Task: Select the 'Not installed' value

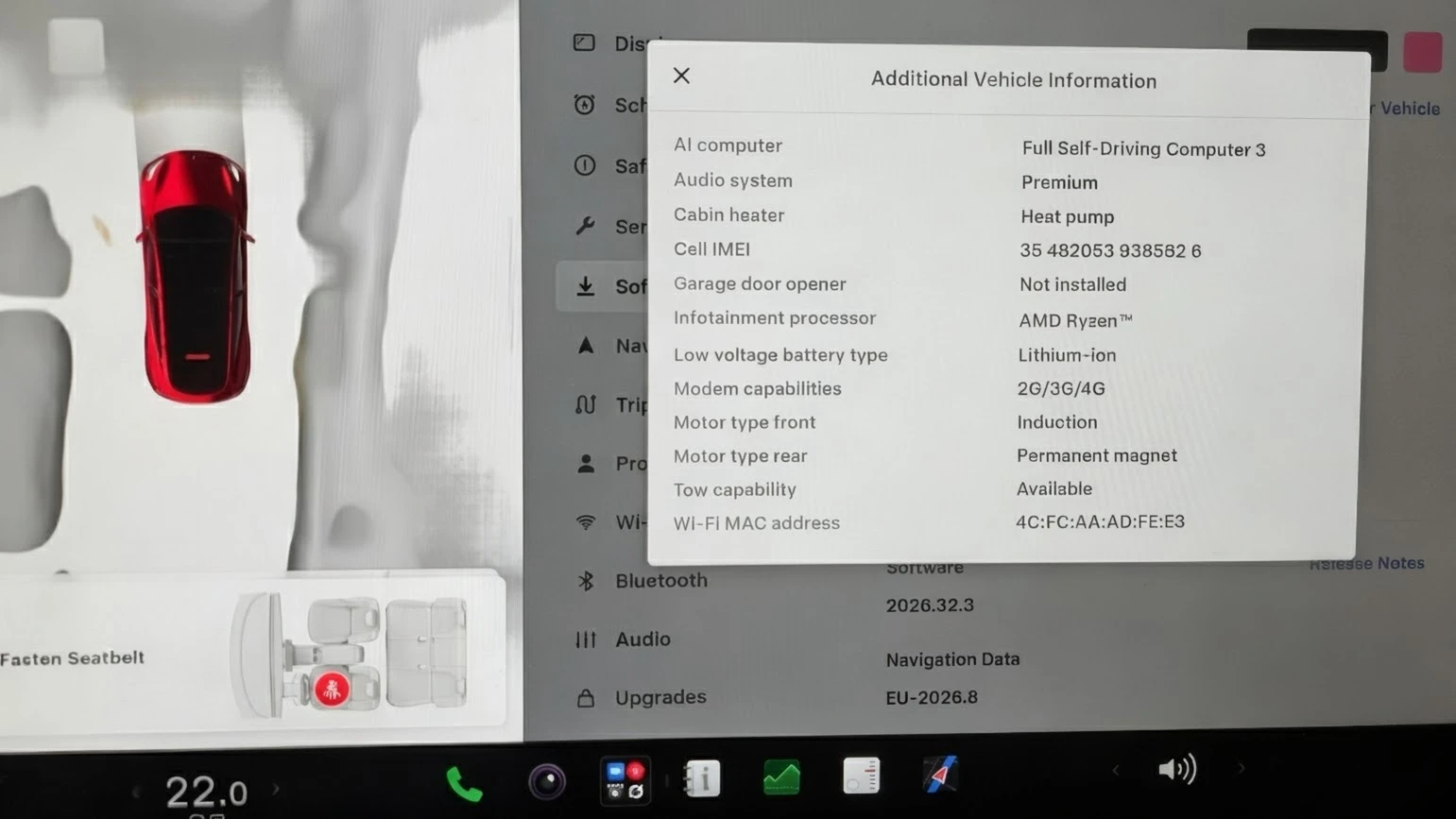Action: click(1072, 285)
